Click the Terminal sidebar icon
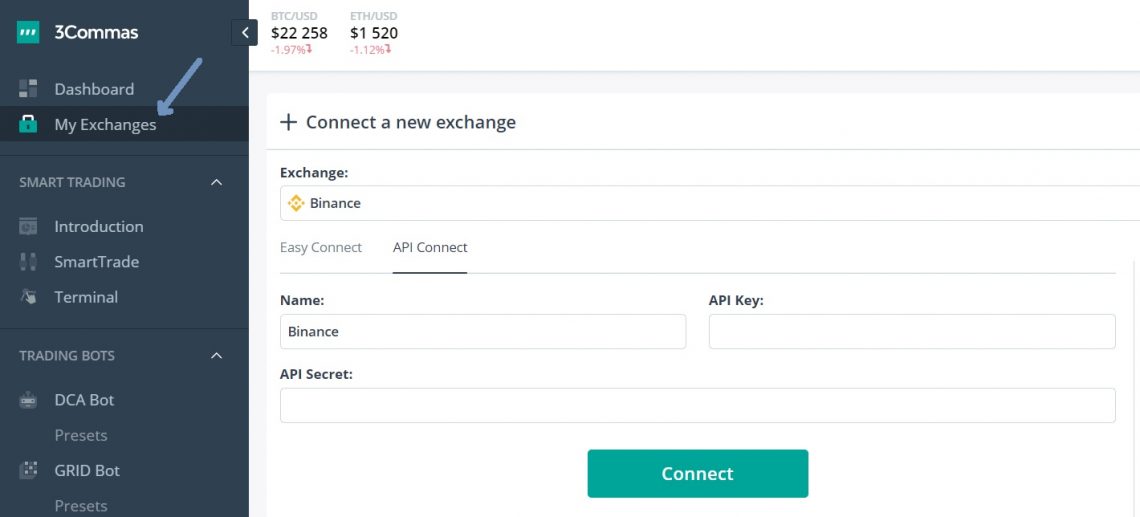The image size is (1140, 517). tap(28, 297)
